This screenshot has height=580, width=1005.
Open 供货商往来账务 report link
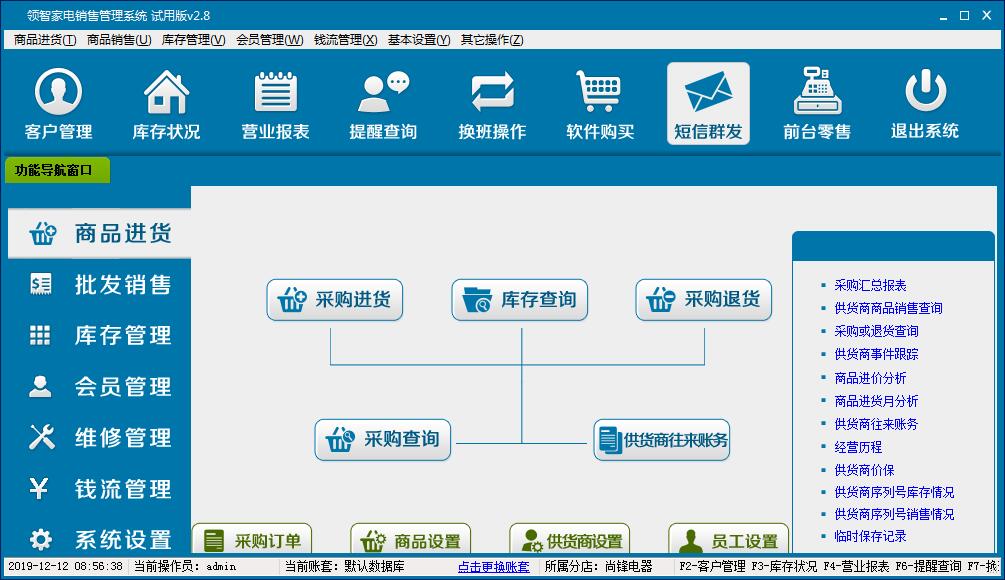tap(876, 424)
